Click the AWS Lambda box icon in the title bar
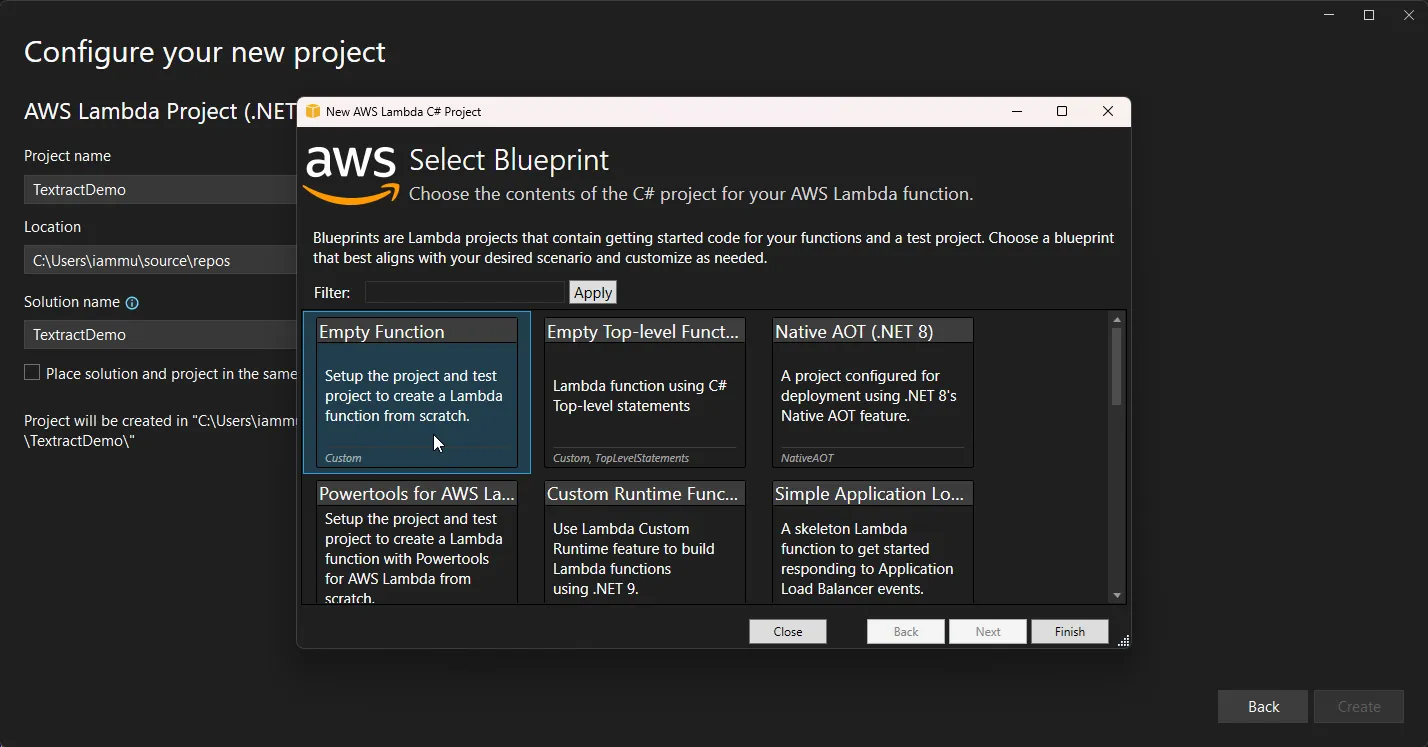Viewport: 1428px width, 747px height. coord(313,111)
